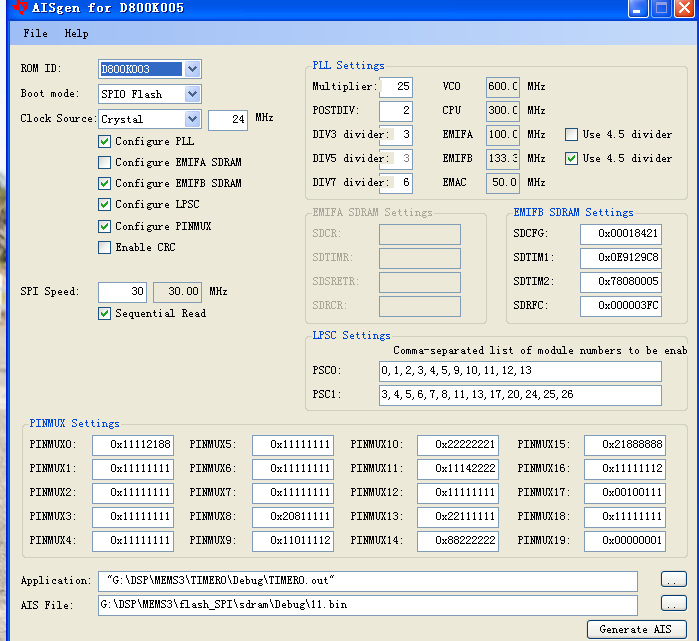Click the SDCFG value field
699x641 pixels.
click(x=620, y=233)
